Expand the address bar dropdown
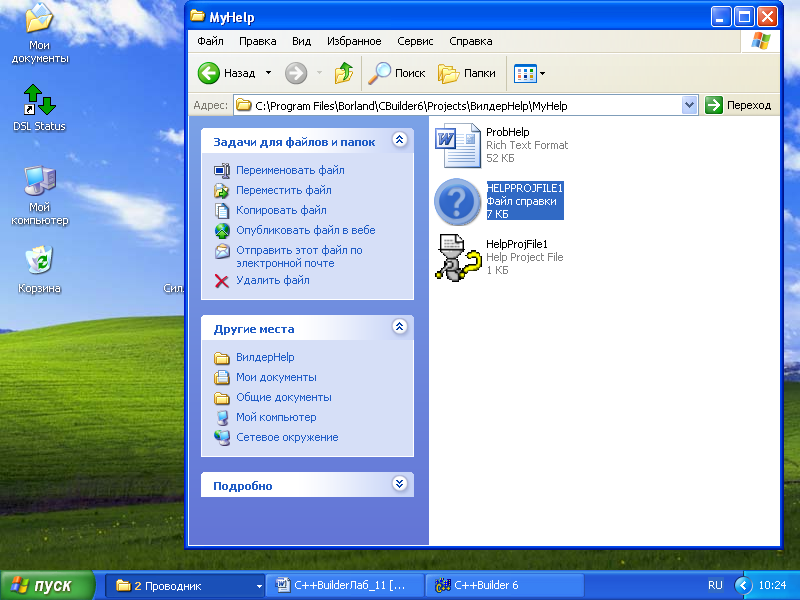This screenshot has width=800, height=600. point(689,106)
